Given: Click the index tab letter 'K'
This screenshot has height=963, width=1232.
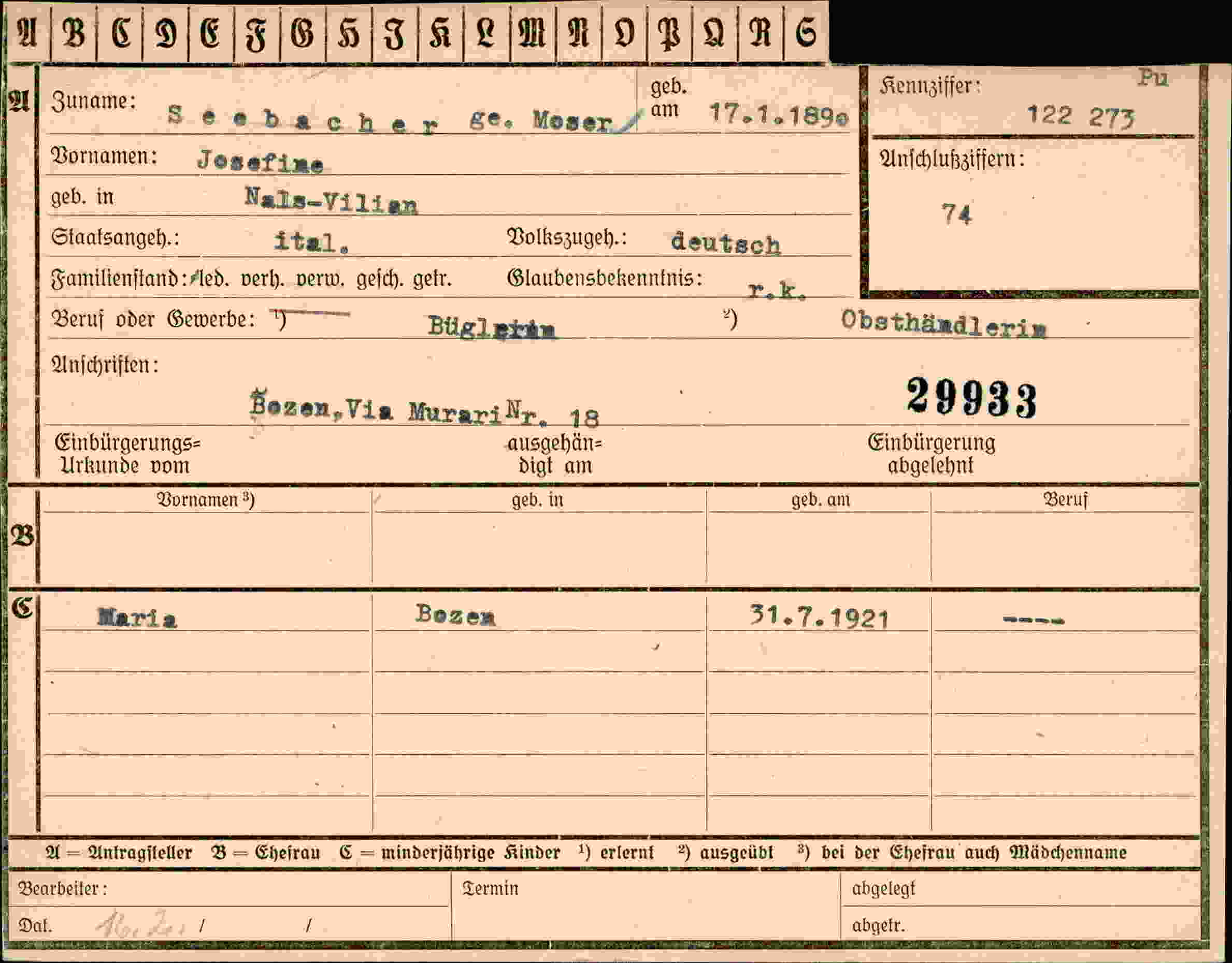Looking at the screenshot, I should tap(440, 33).
